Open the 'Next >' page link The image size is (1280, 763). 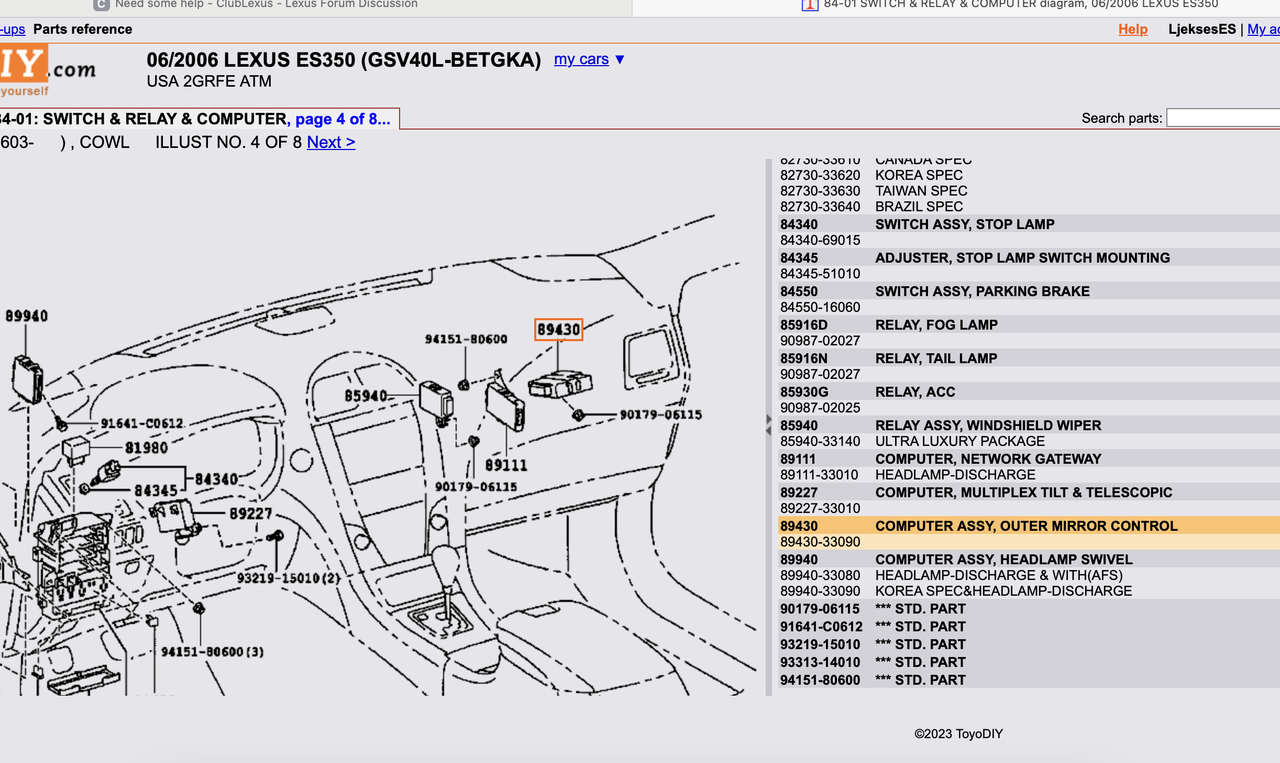click(330, 142)
